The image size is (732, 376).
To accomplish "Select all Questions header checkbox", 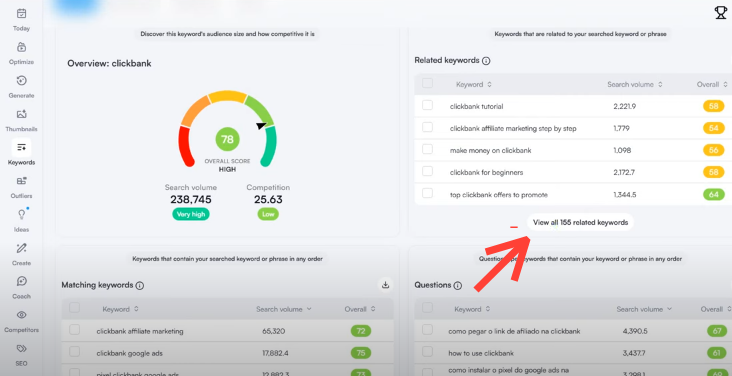I will pos(427,308).
